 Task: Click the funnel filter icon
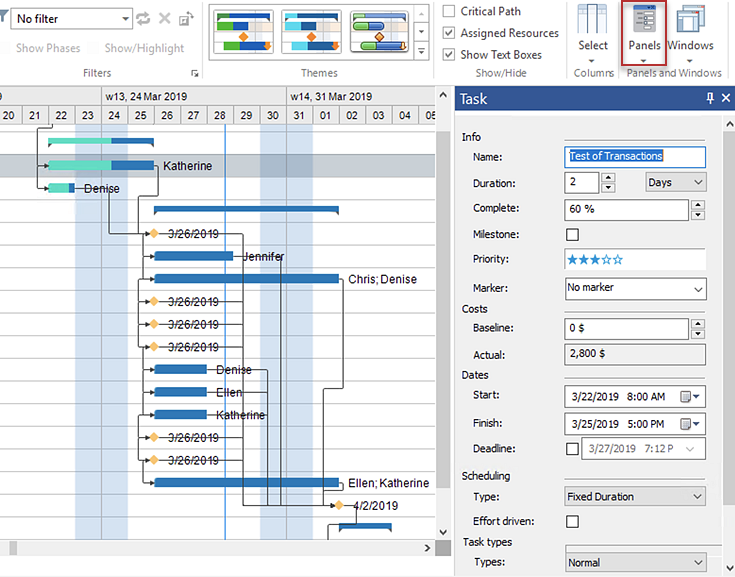pos(4,18)
